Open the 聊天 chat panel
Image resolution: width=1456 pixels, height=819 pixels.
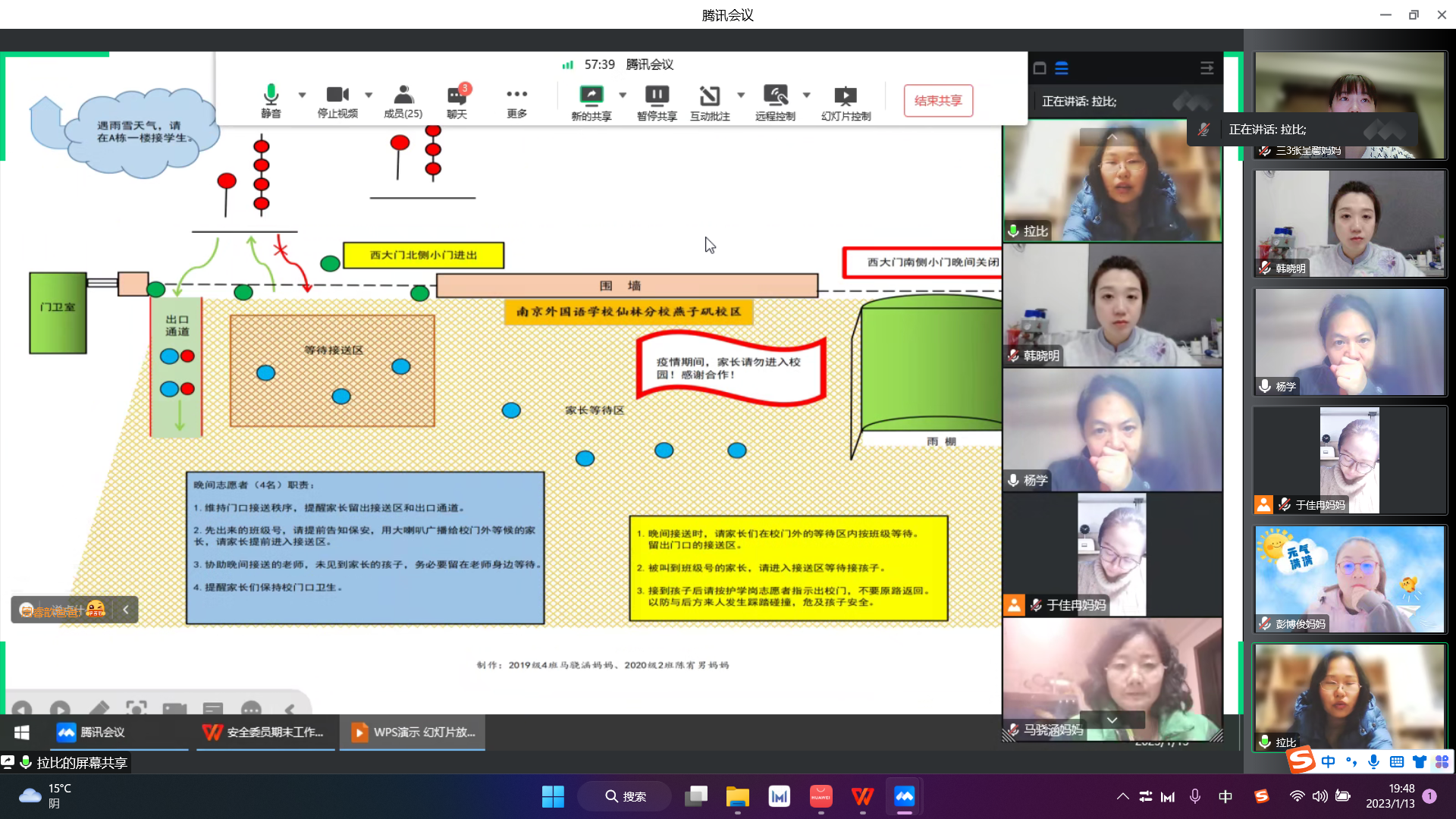coord(457,101)
